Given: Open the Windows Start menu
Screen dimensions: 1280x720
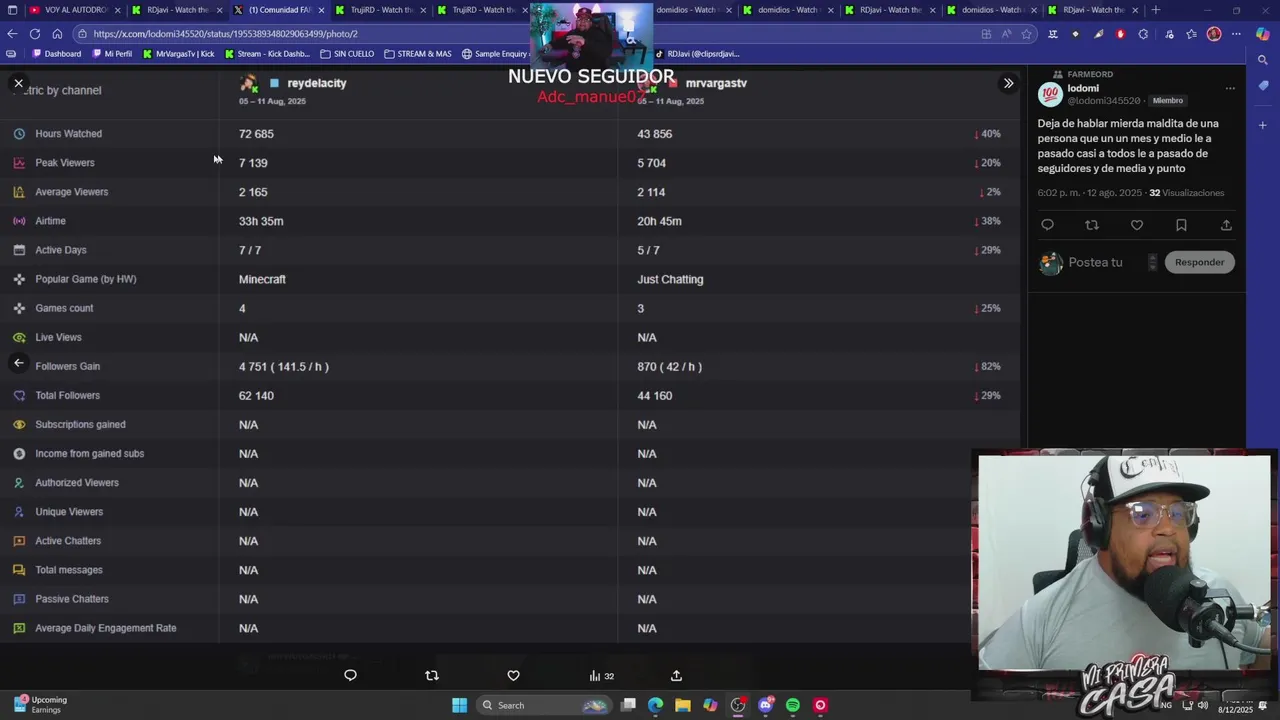Looking at the screenshot, I should click(459, 705).
